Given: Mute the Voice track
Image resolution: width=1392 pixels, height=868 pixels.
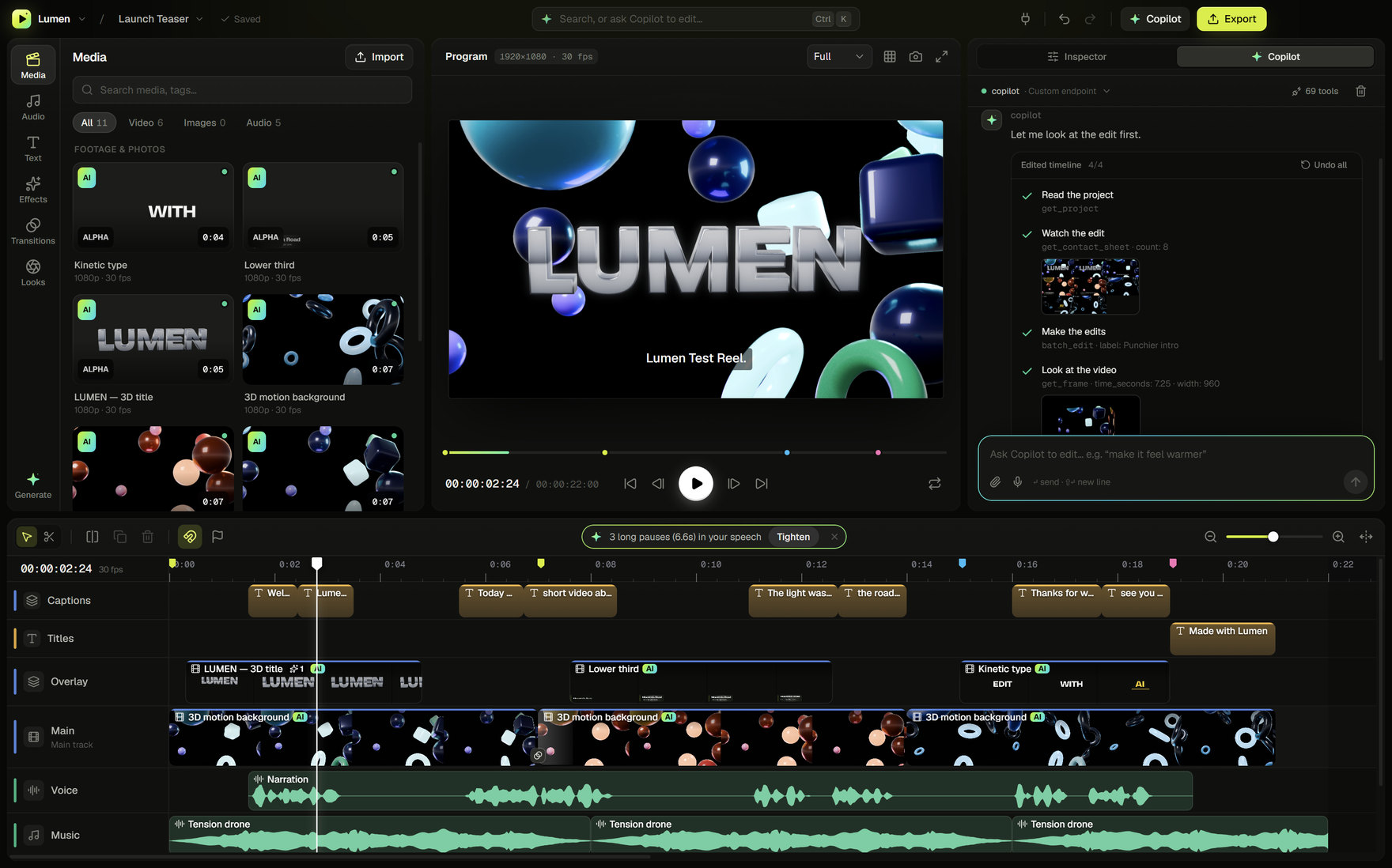Looking at the screenshot, I should [33, 791].
